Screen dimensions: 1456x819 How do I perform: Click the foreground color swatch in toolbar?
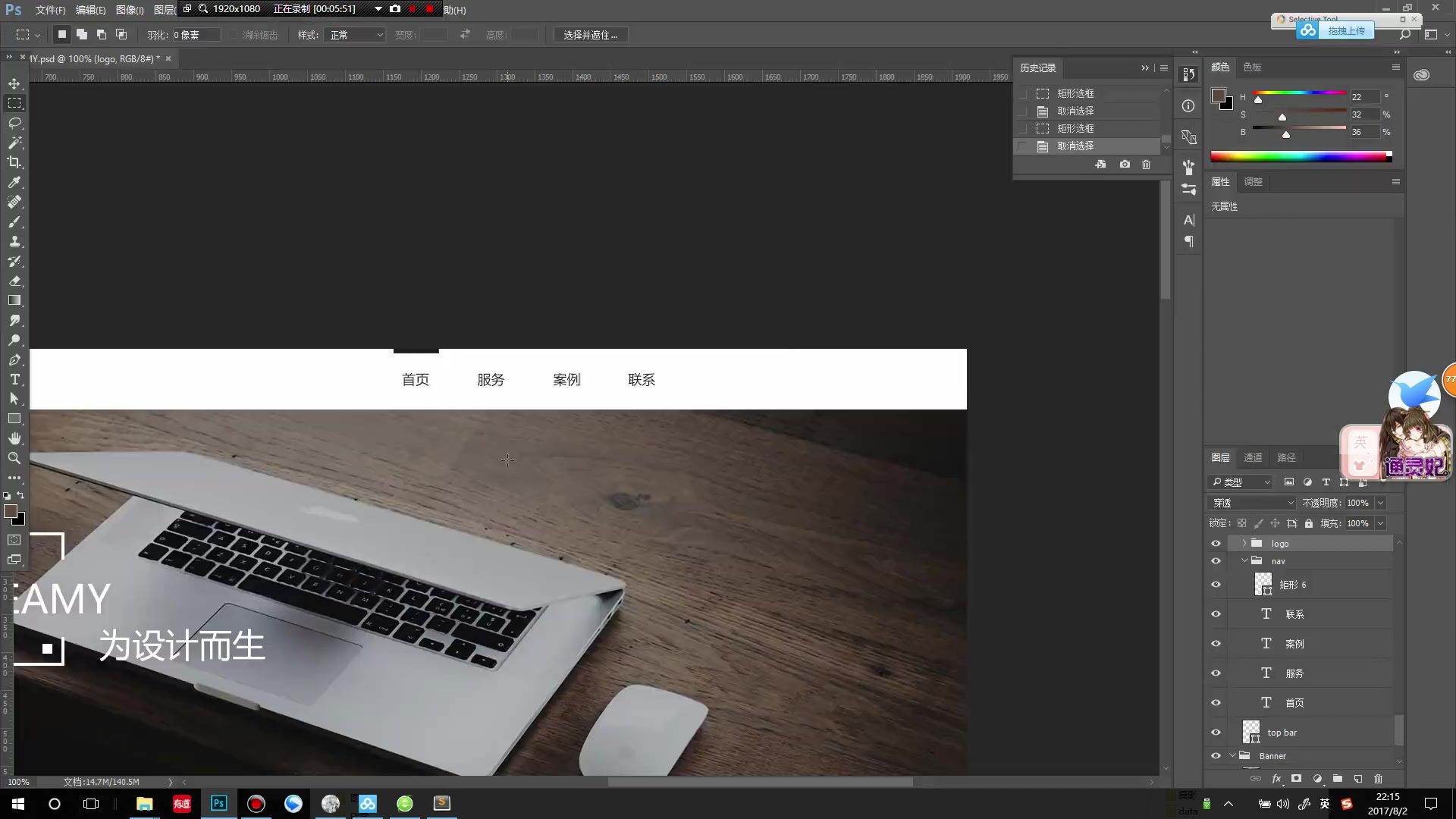coord(11,511)
